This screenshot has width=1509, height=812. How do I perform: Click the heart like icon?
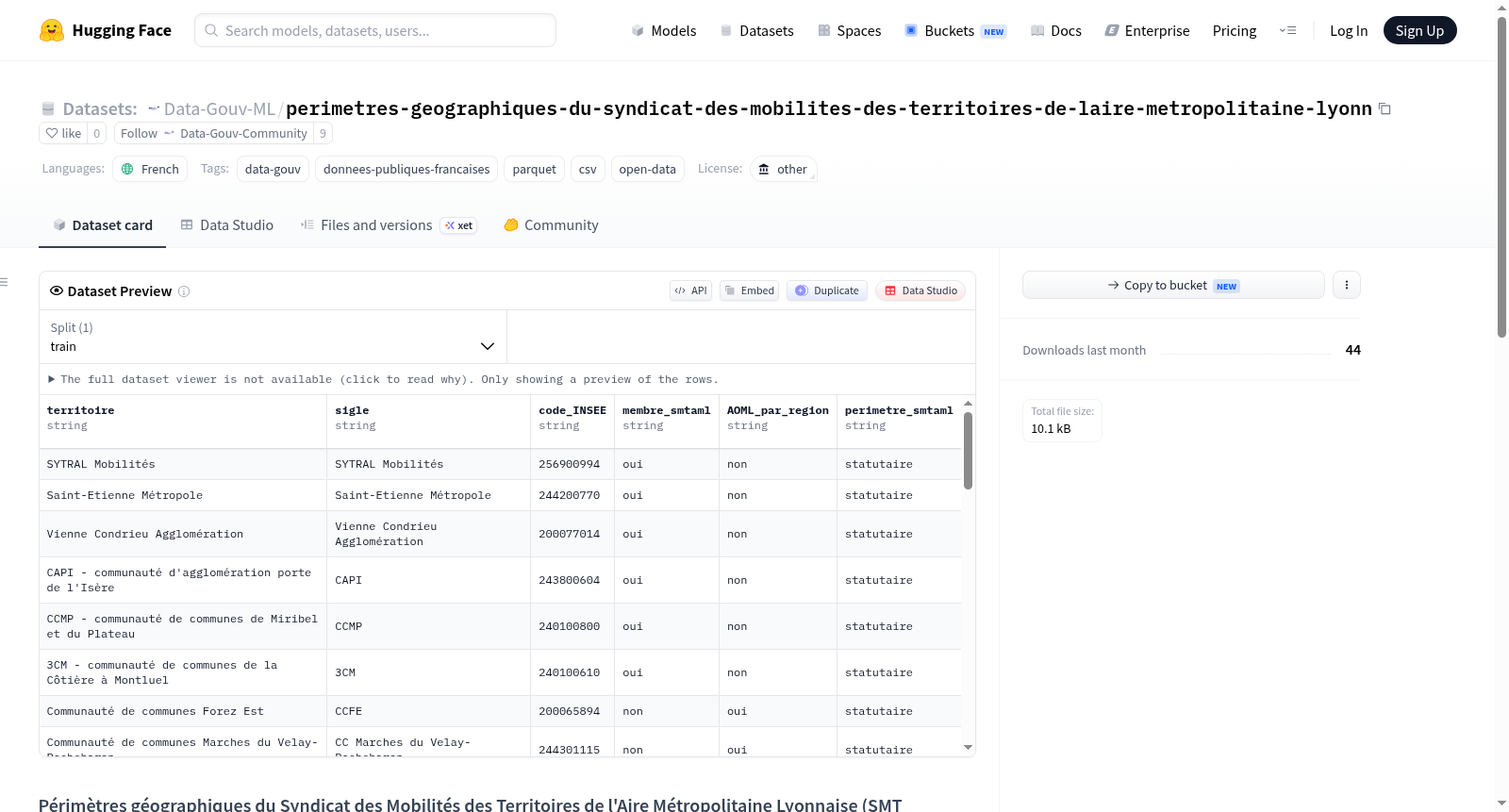click(52, 133)
